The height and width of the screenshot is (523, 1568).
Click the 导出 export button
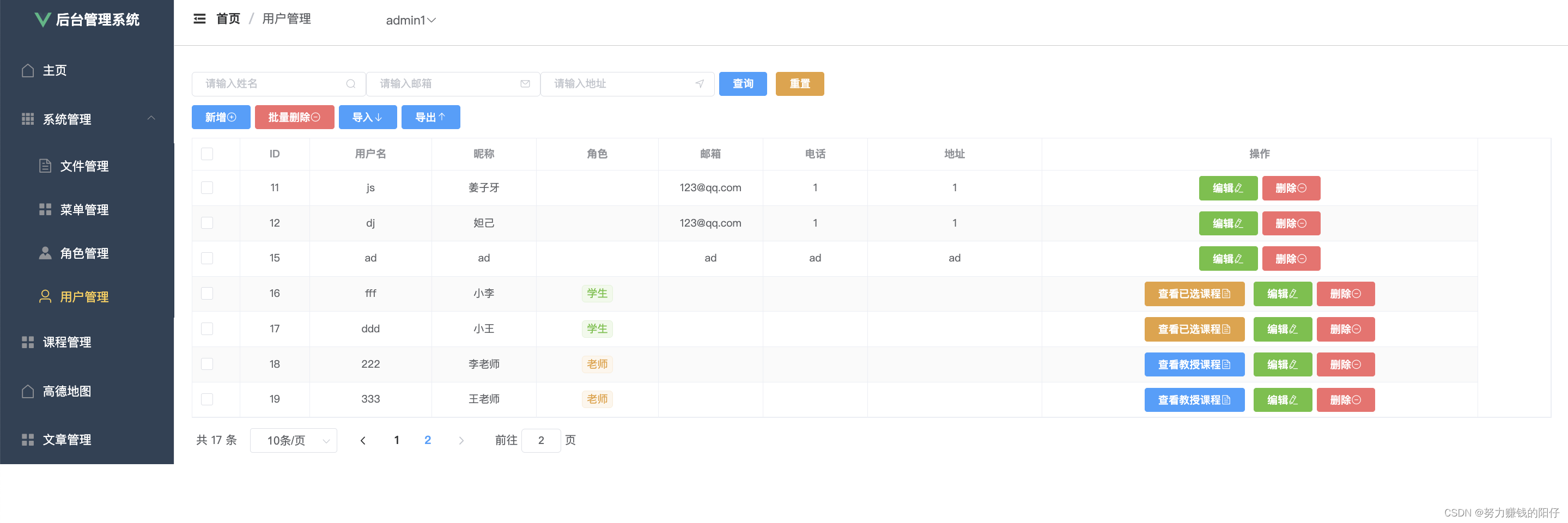pos(430,118)
